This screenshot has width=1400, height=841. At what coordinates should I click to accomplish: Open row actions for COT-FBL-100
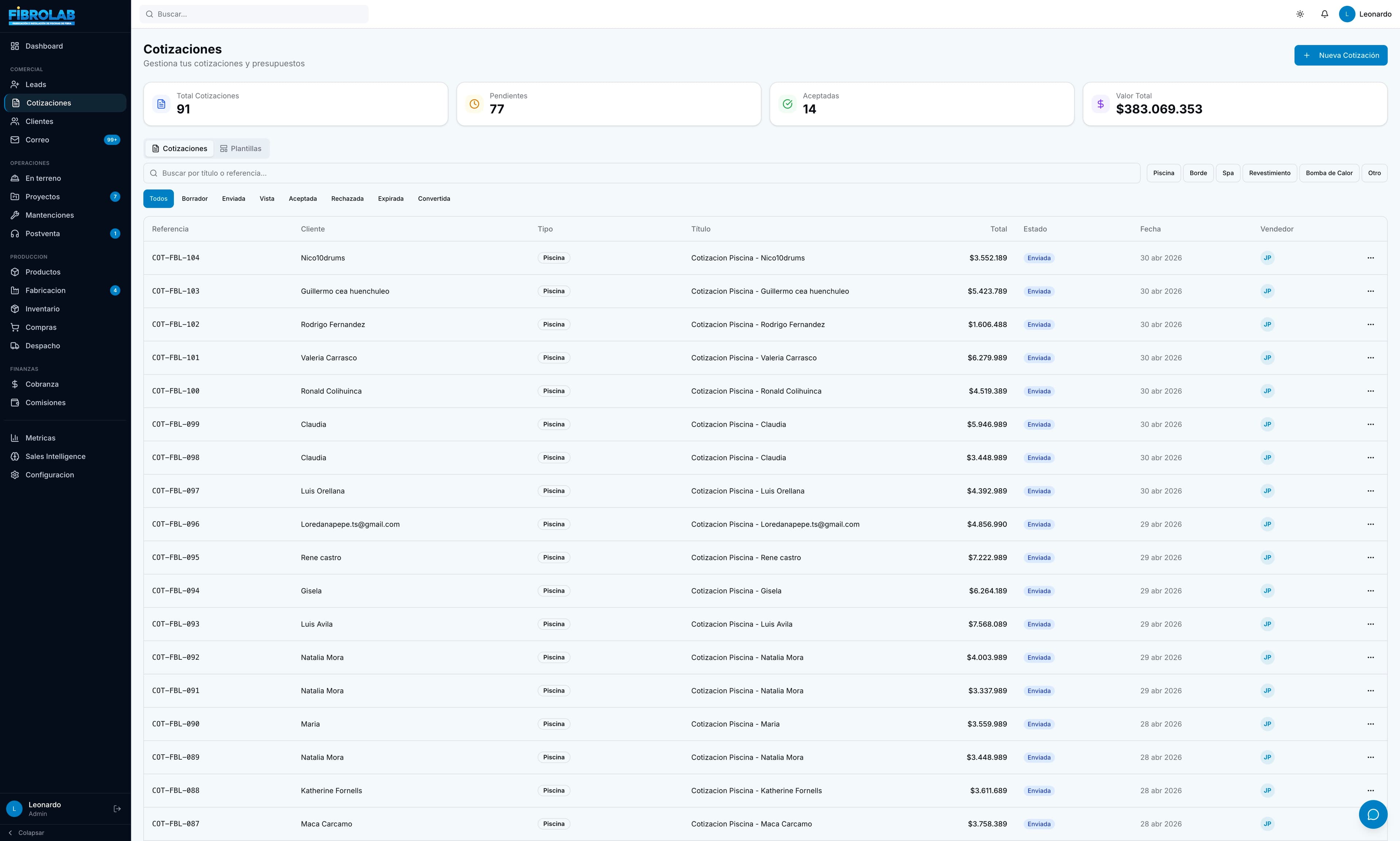(x=1370, y=391)
